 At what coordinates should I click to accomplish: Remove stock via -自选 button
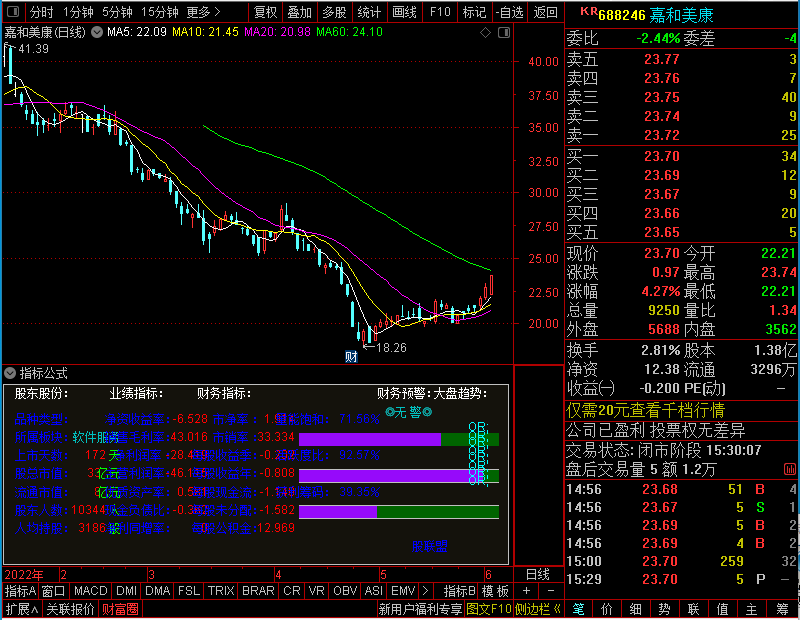tap(510, 12)
